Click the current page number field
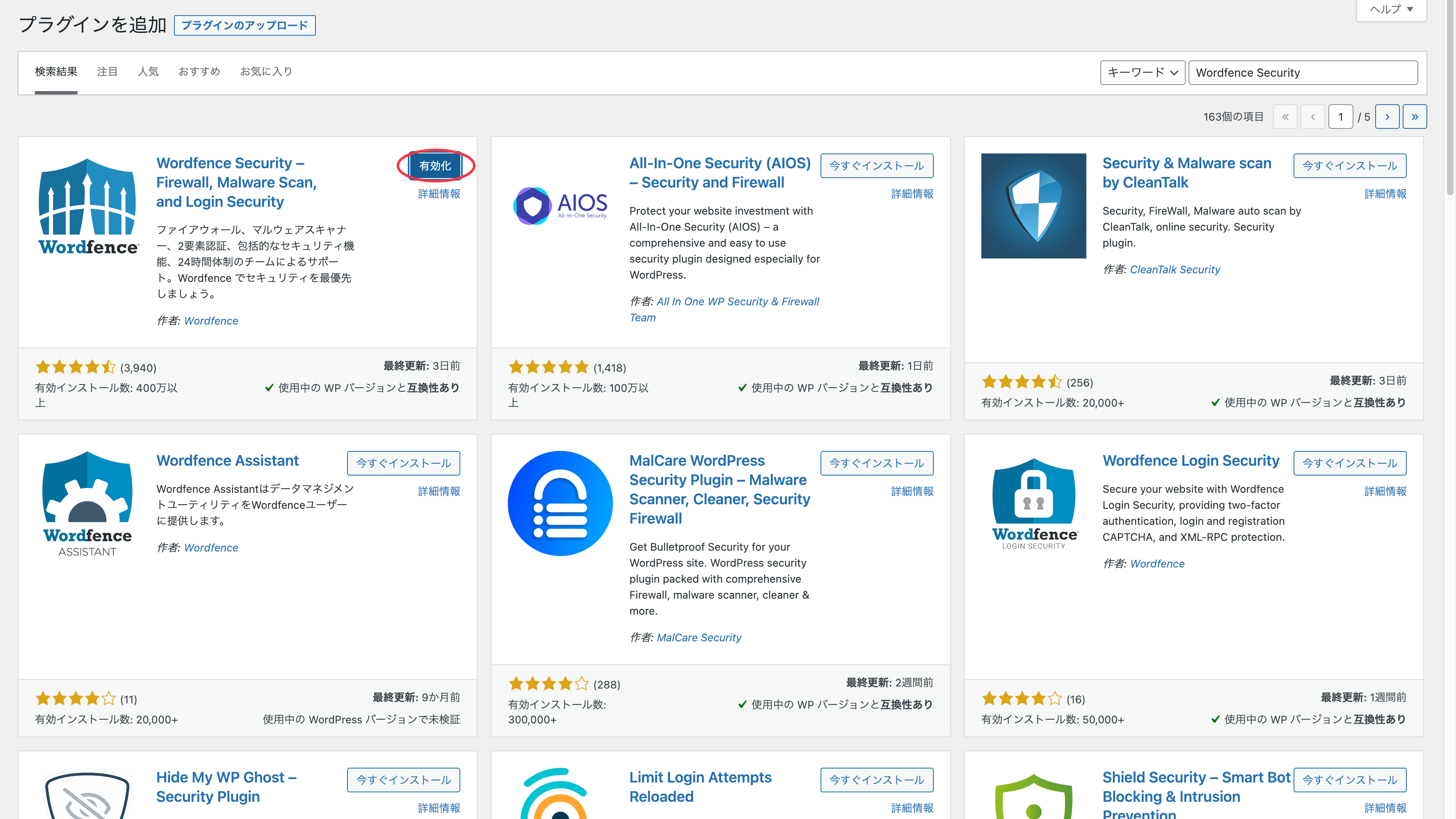This screenshot has height=819, width=1456. [x=1340, y=117]
